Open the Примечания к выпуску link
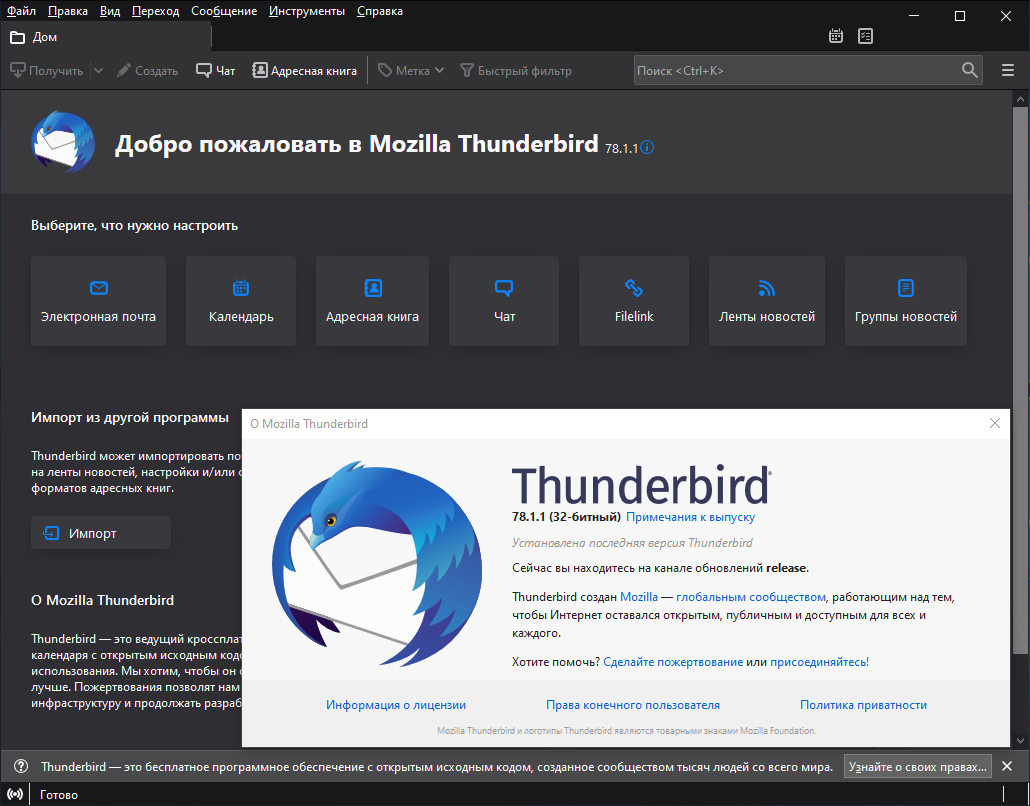1030x806 pixels. tap(690, 517)
